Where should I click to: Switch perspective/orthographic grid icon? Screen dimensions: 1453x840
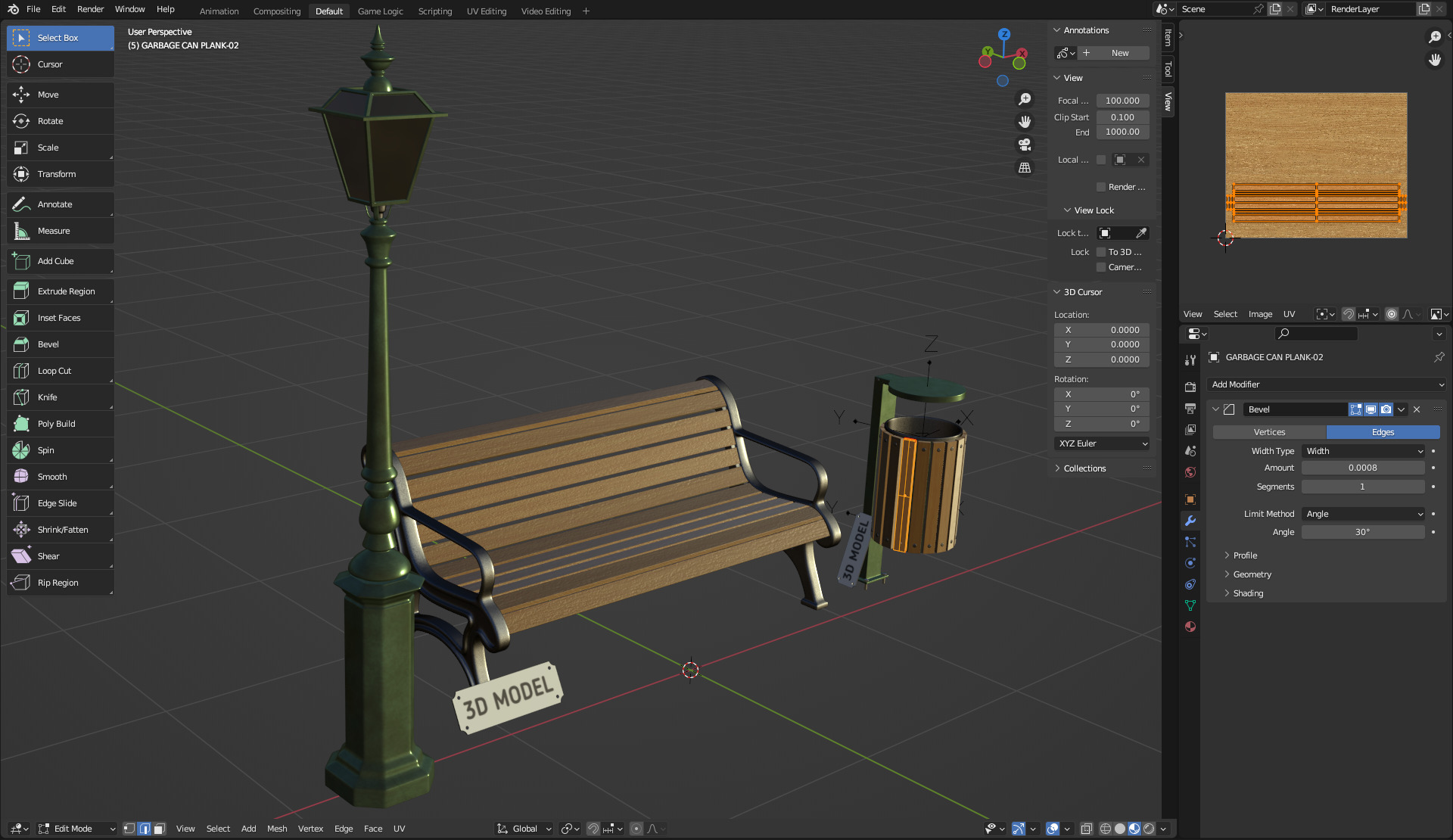[1025, 167]
